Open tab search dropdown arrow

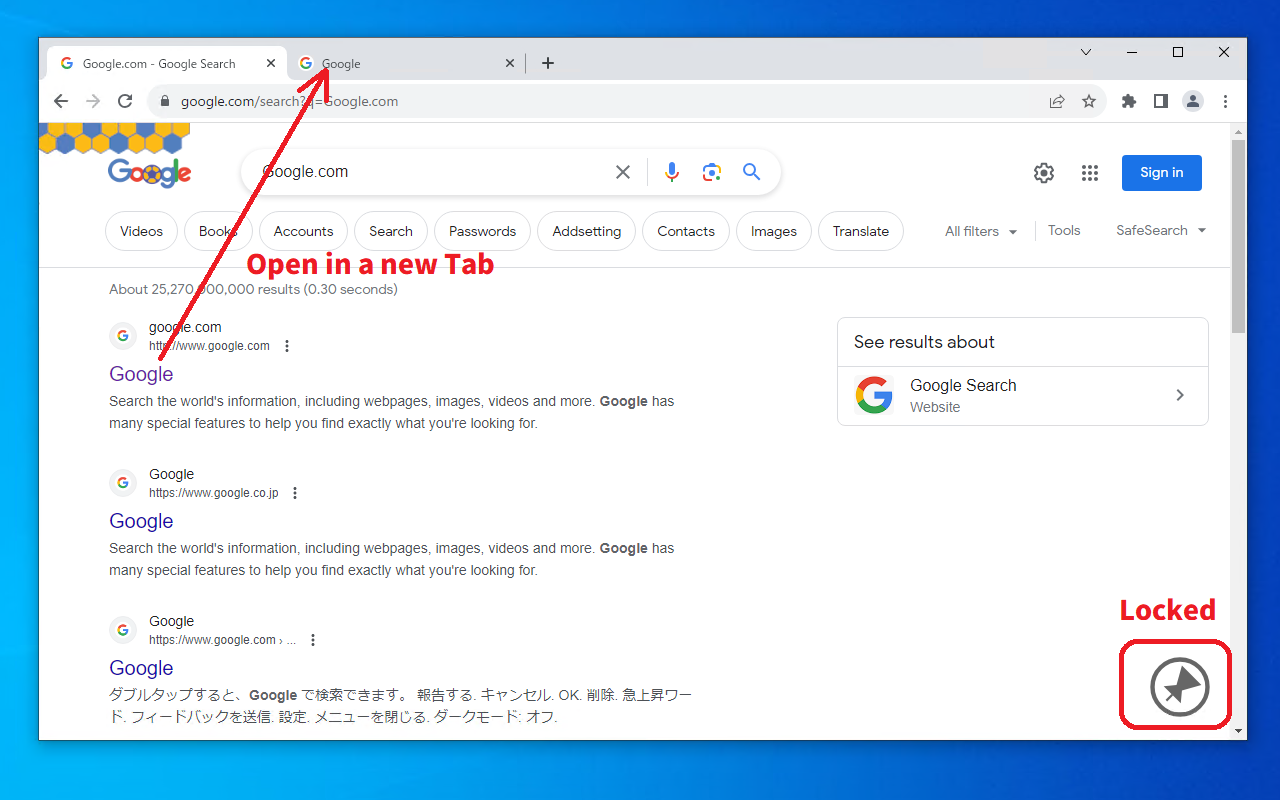point(1086,52)
